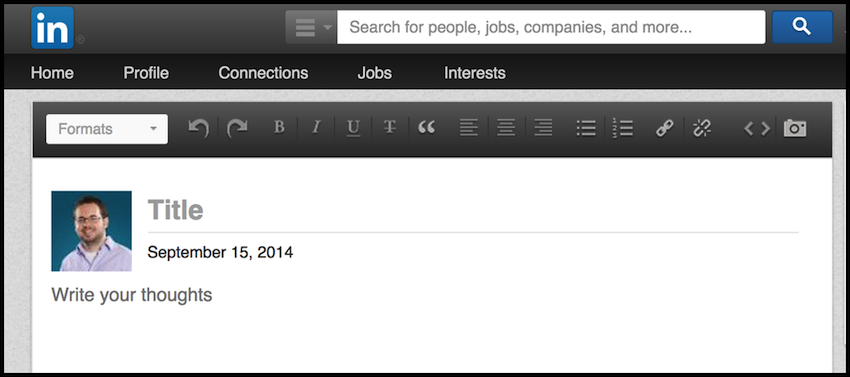This screenshot has width=850, height=377.
Task: Open the Connections menu item
Action: [263, 73]
